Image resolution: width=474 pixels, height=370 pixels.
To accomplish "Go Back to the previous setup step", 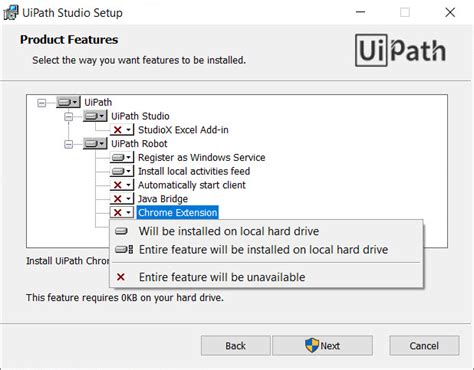I will [x=235, y=346].
